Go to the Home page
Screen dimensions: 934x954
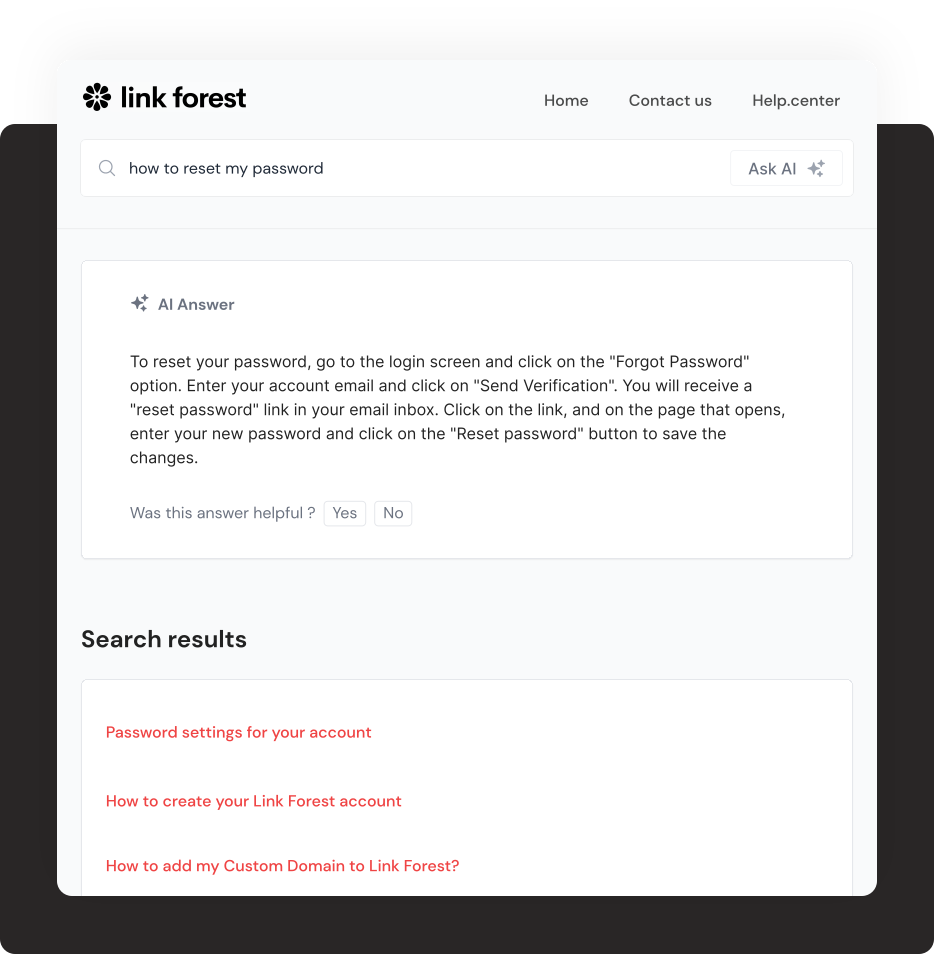[x=566, y=100]
